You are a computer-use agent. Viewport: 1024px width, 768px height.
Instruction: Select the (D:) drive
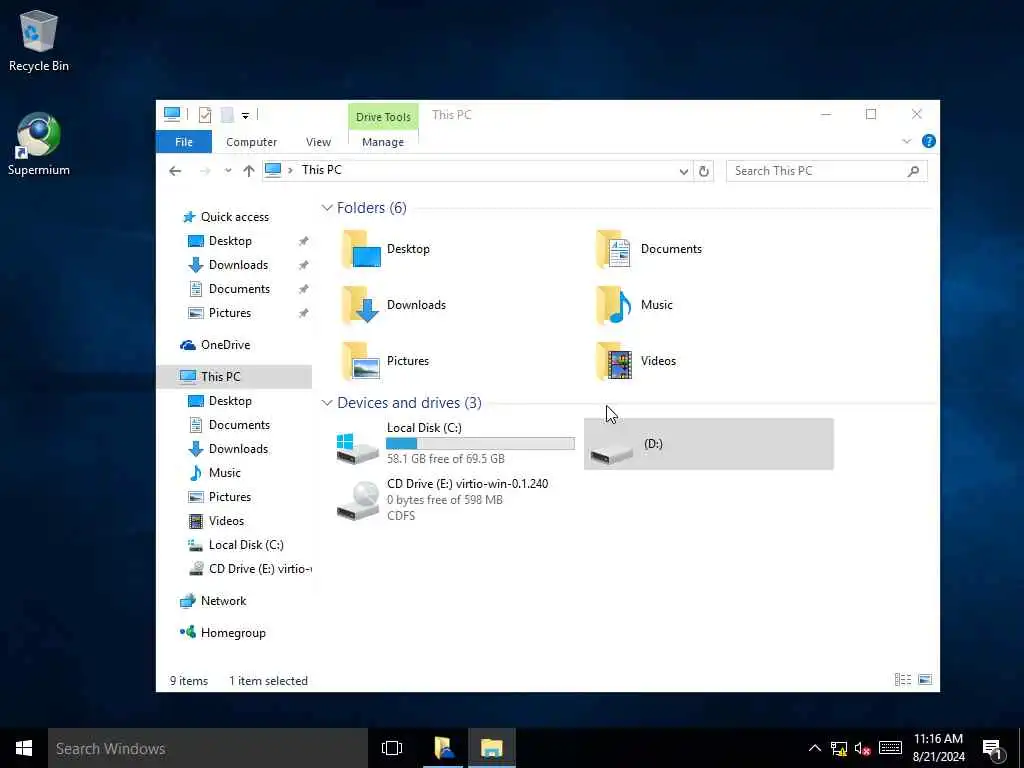click(x=709, y=444)
